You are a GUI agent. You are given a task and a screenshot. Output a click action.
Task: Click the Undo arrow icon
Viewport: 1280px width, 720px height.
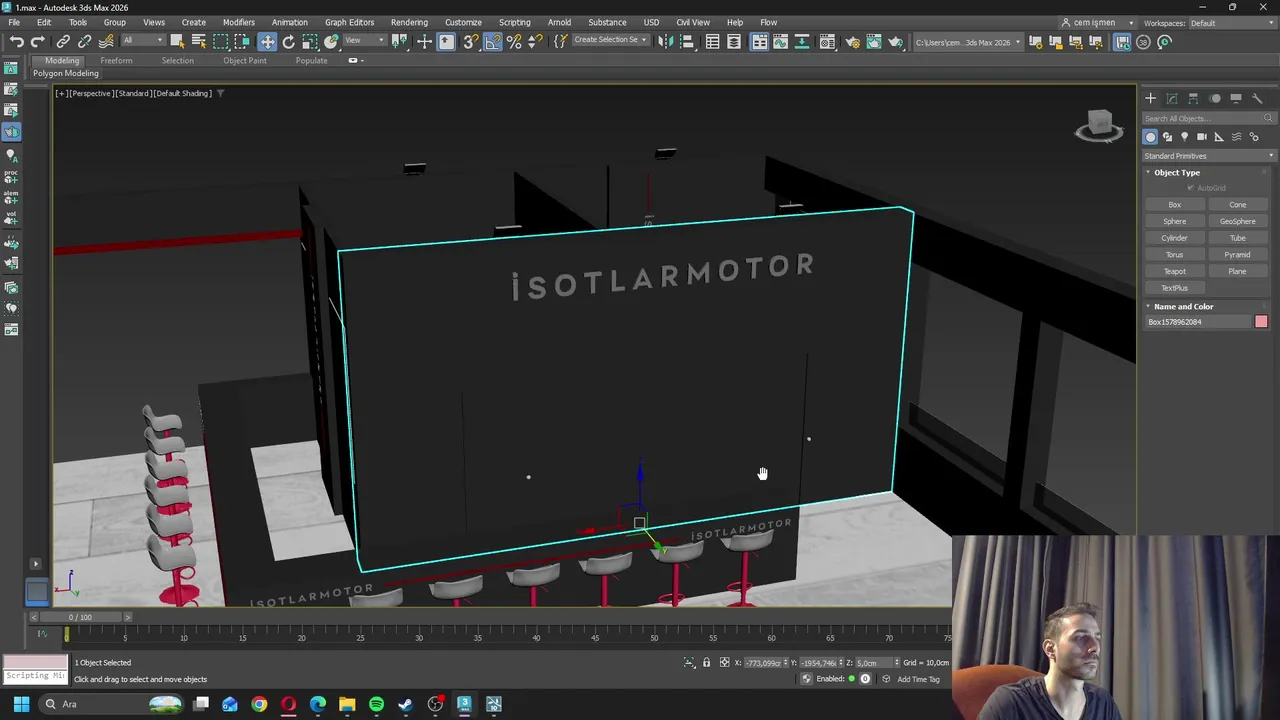(x=17, y=42)
